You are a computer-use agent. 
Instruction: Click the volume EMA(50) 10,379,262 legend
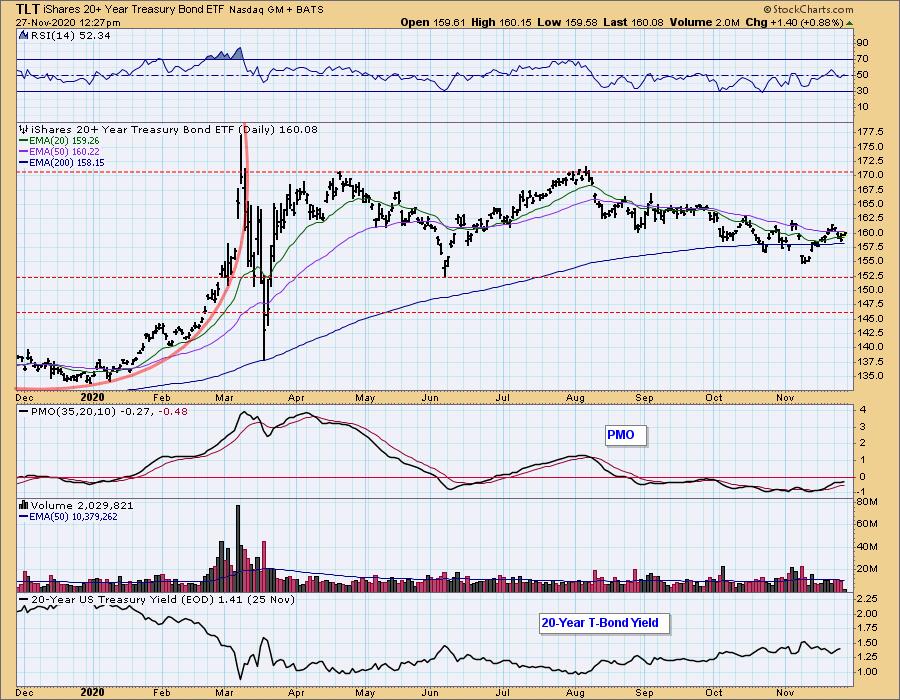69,516
